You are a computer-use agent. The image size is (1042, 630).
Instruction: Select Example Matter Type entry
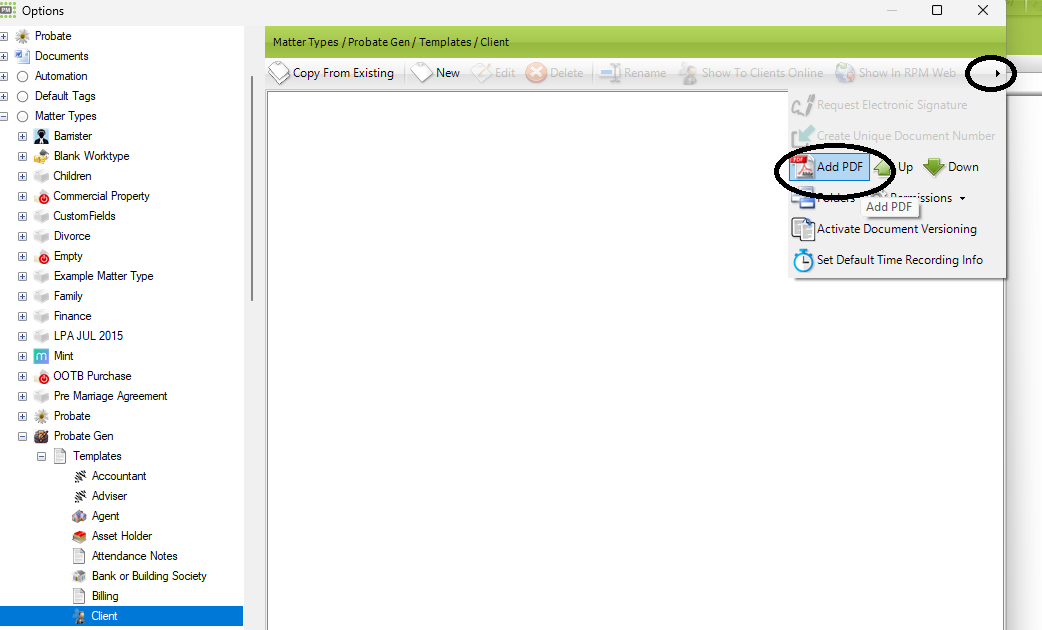click(104, 276)
